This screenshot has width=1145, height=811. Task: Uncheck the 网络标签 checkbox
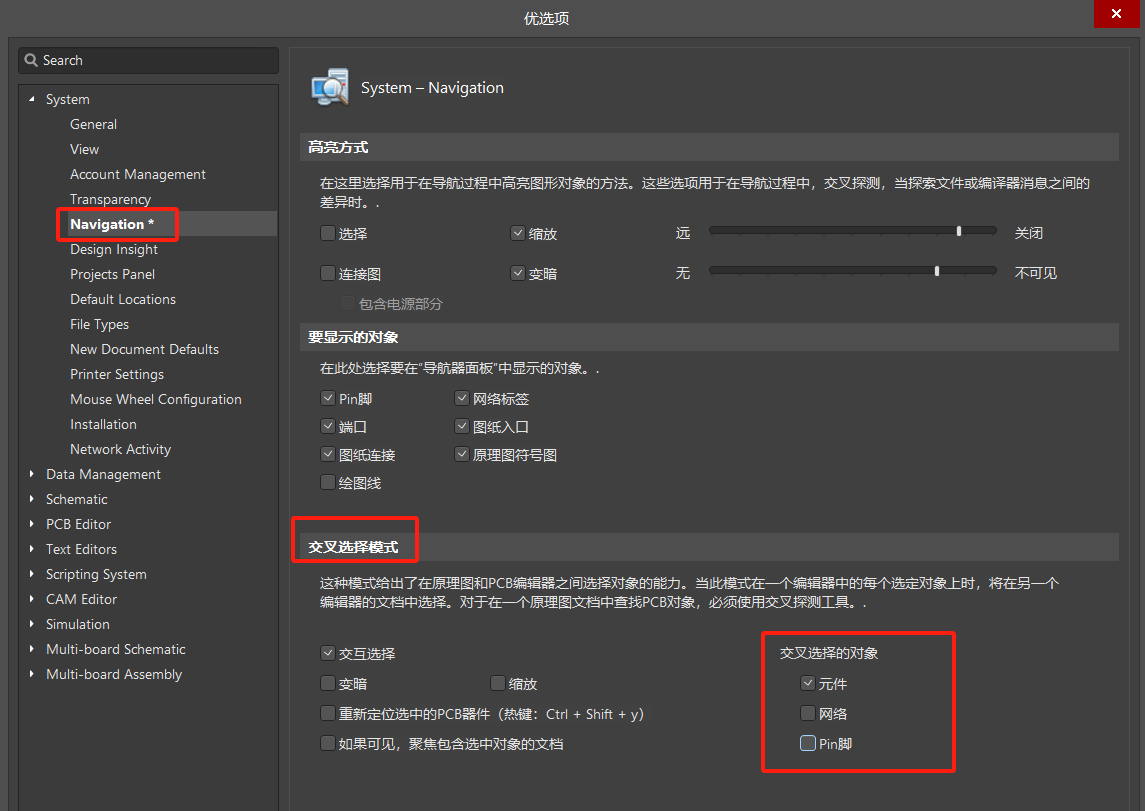click(462, 399)
